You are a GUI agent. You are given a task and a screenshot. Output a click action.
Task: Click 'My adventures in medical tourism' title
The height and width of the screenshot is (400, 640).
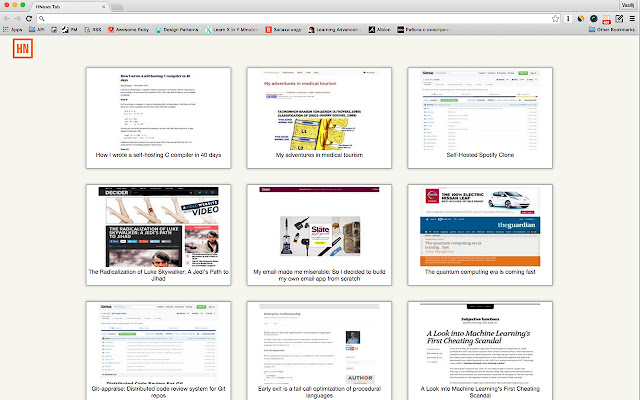[x=319, y=155]
